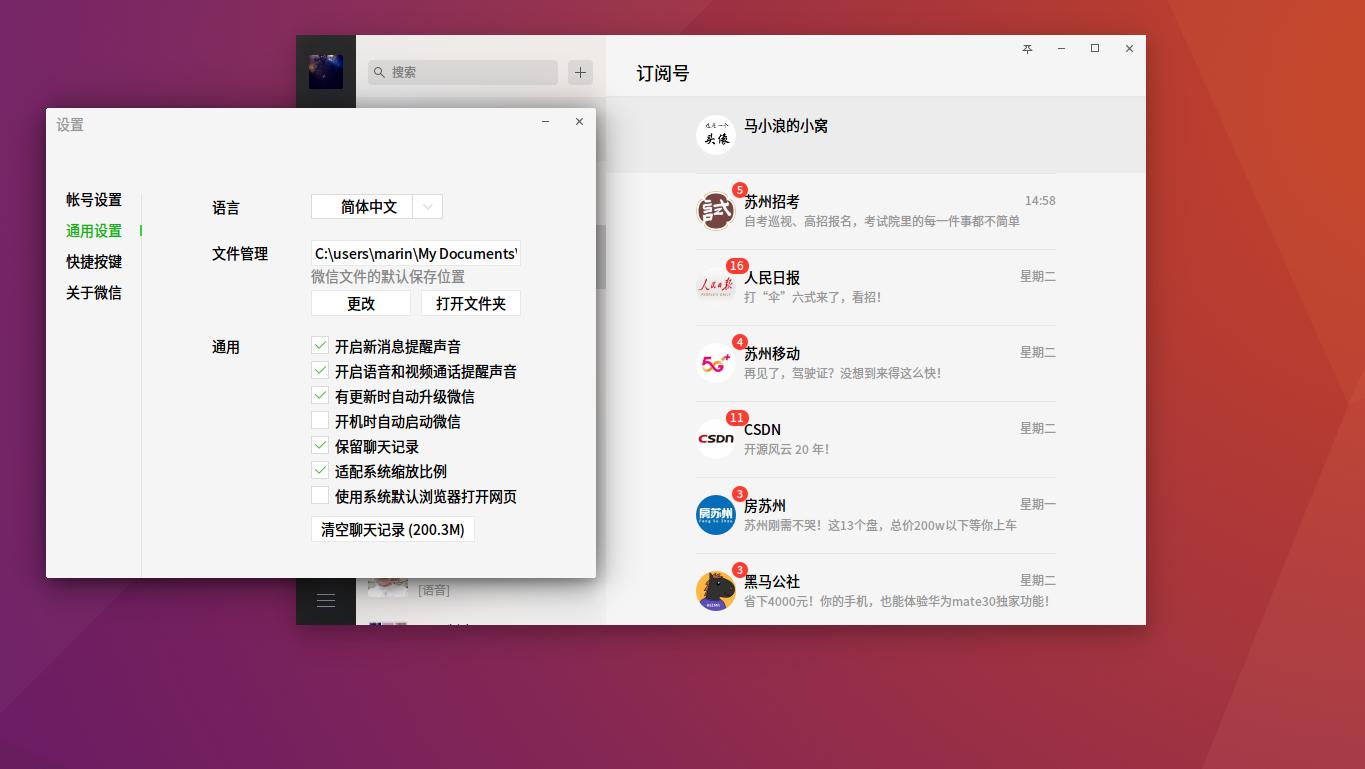Click 打开文件夹 button
The width and height of the screenshot is (1365, 769).
point(471,303)
